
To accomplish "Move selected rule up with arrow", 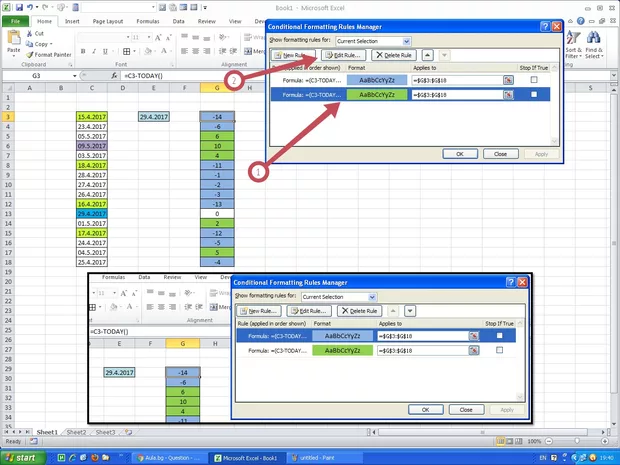I will [427, 55].
